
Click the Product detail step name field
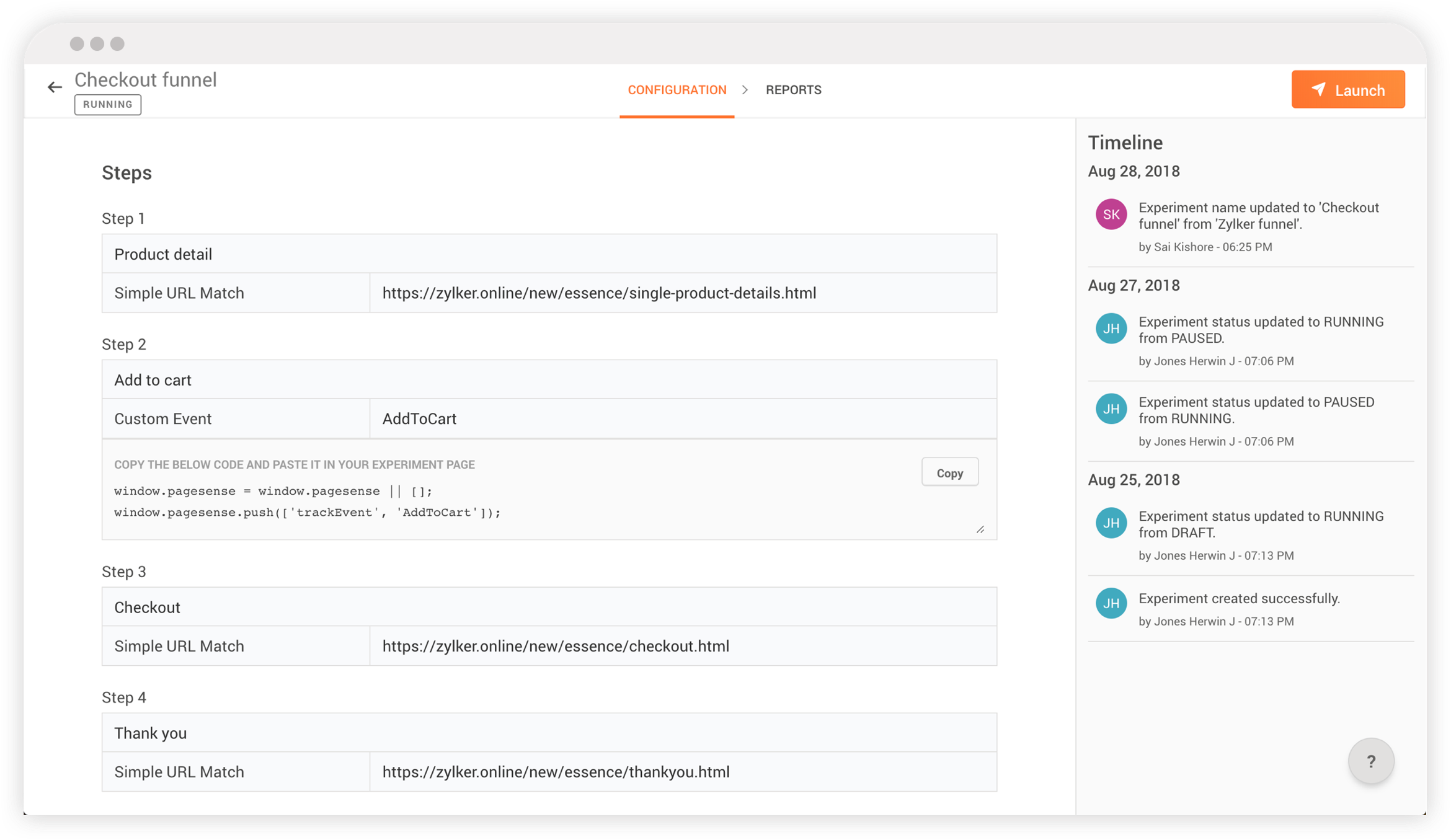549,254
